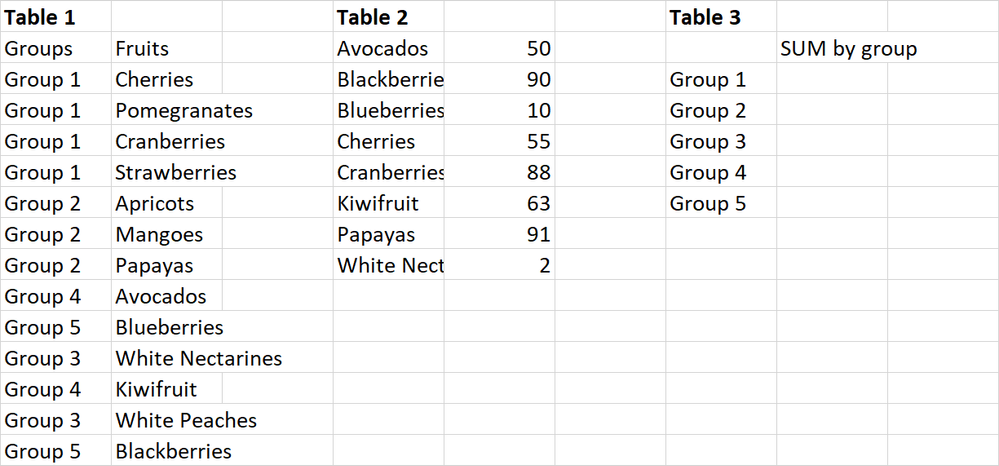The height and width of the screenshot is (466, 999).
Task: Click the White Nectarines cell in Table 1
Action: 167,358
